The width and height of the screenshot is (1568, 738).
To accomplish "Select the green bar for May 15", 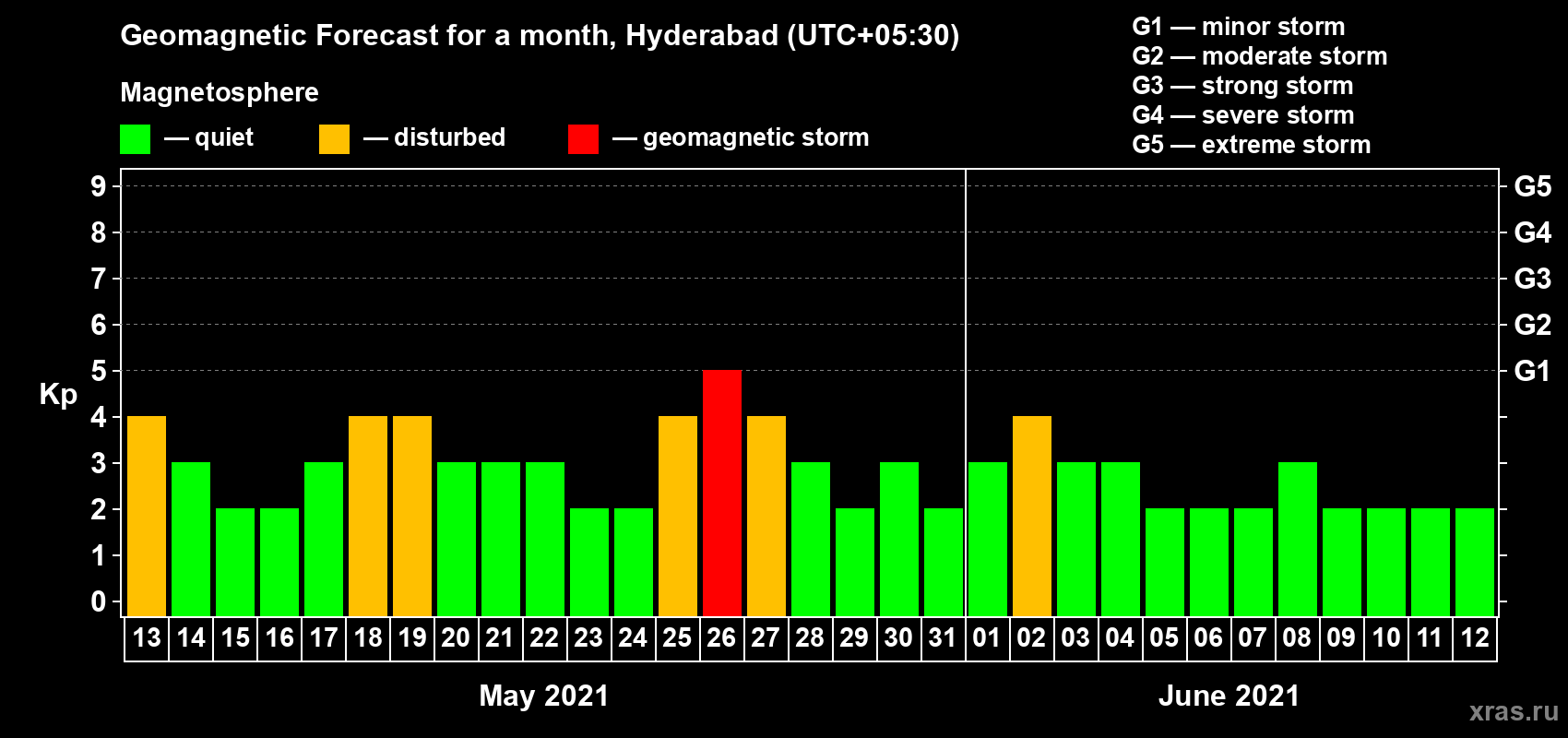I will [235, 562].
